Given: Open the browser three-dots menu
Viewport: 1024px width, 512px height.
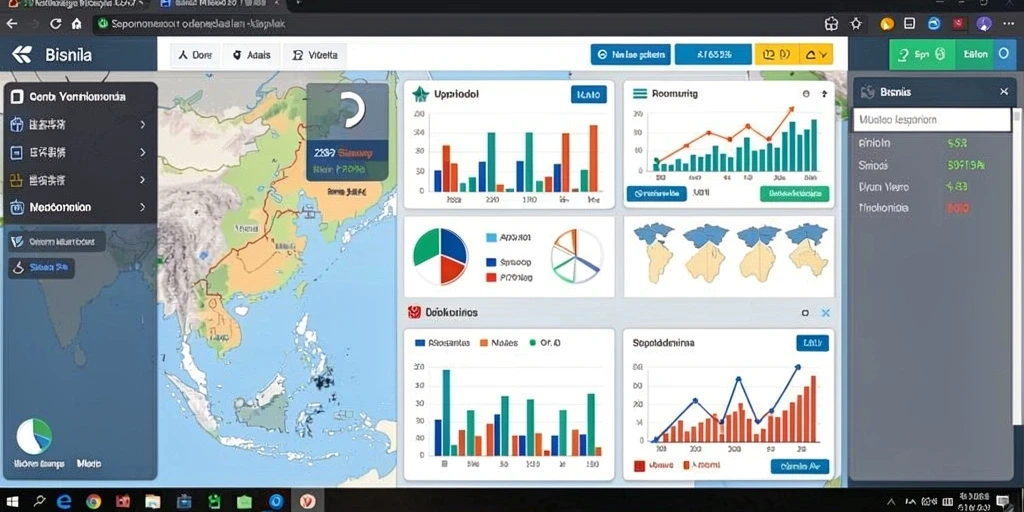Looking at the screenshot, I should (x=1009, y=24).
